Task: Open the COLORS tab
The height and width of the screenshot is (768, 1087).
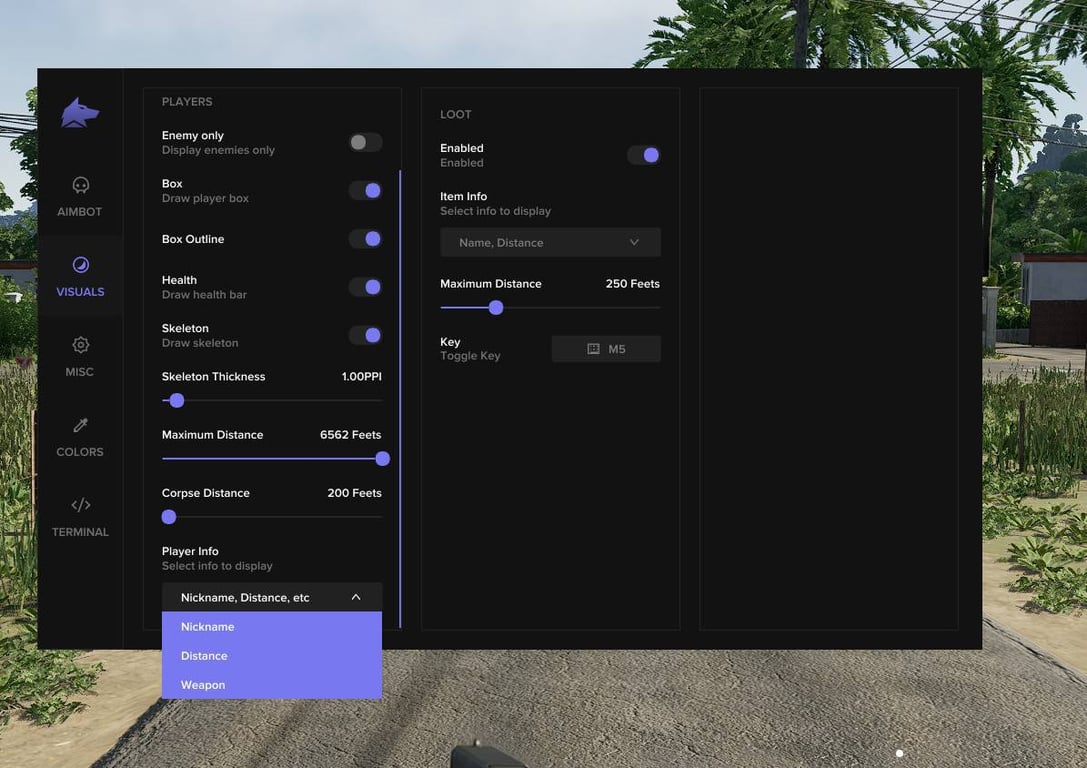Action: [80, 436]
